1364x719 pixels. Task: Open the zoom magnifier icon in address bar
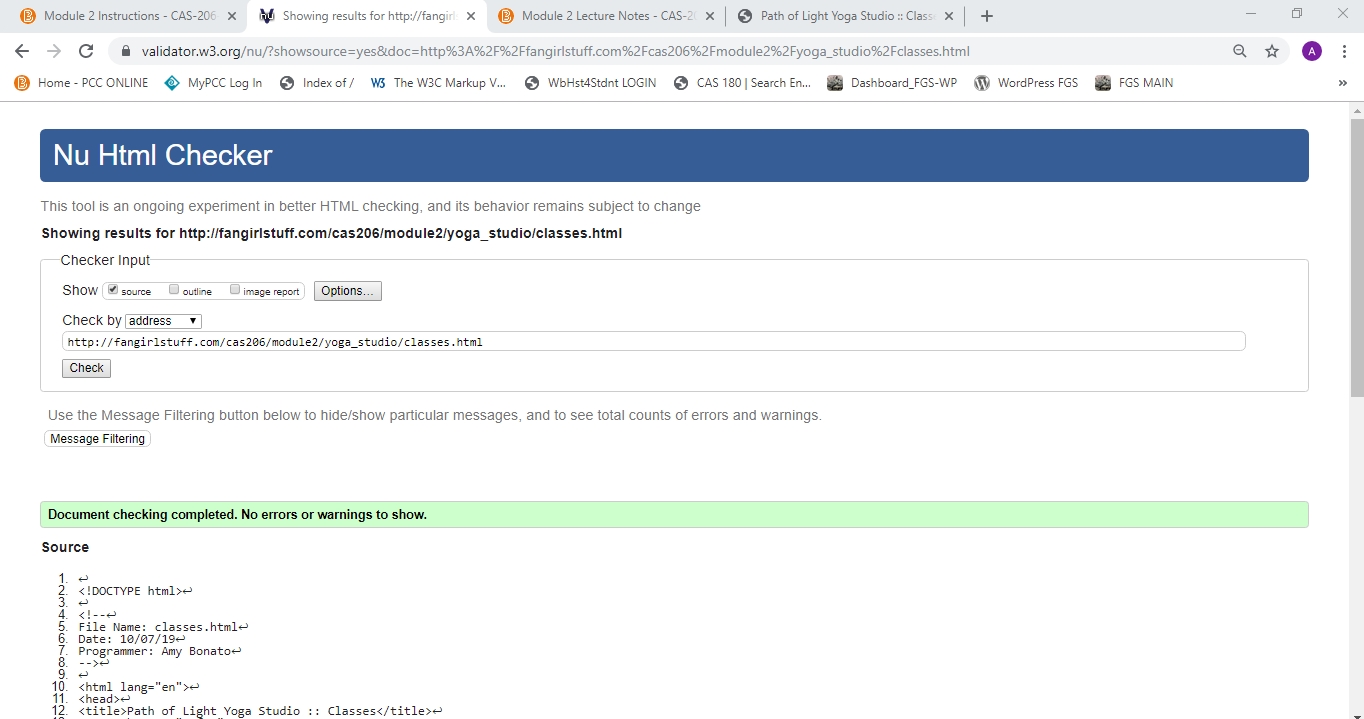1240,51
